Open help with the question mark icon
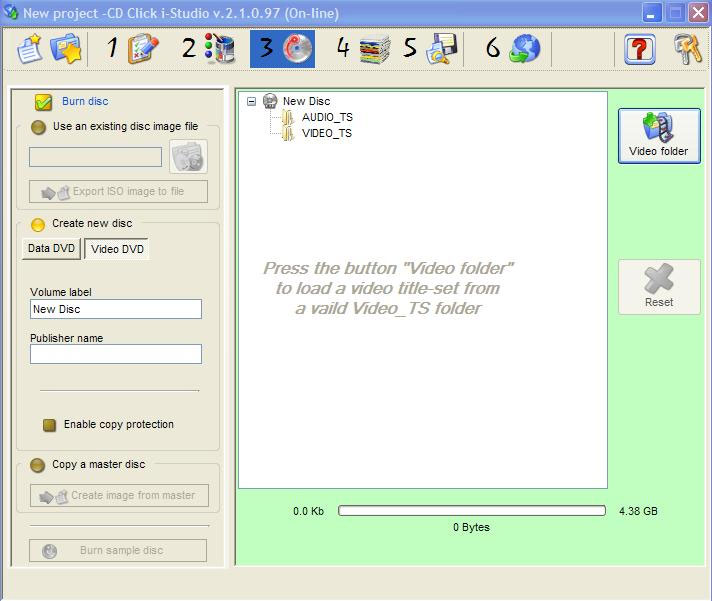Image resolution: width=712 pixels, height=601 pixels. click(640, 49)
